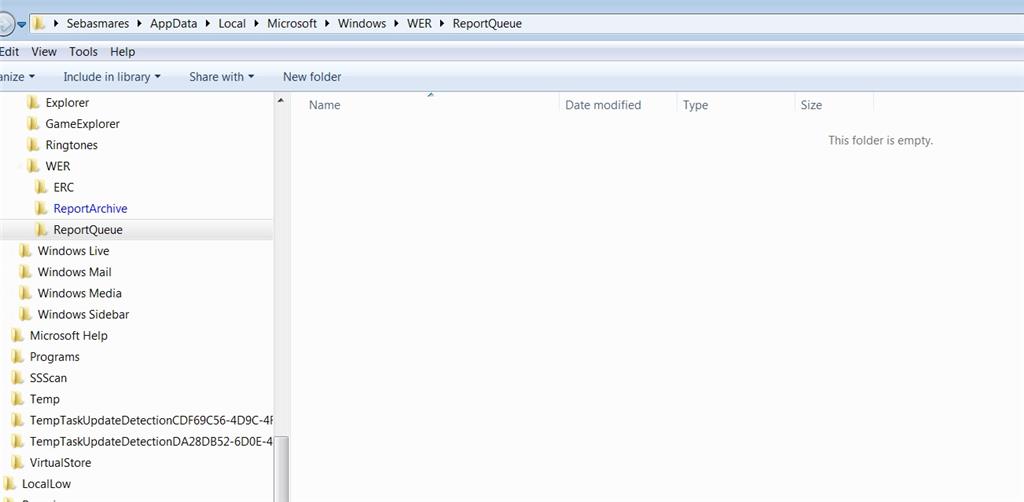The height and width of the screenshot is (502, 1024).
Task: Go to Windows in address path
Action: pyautogui.click(x=362, y=24)
